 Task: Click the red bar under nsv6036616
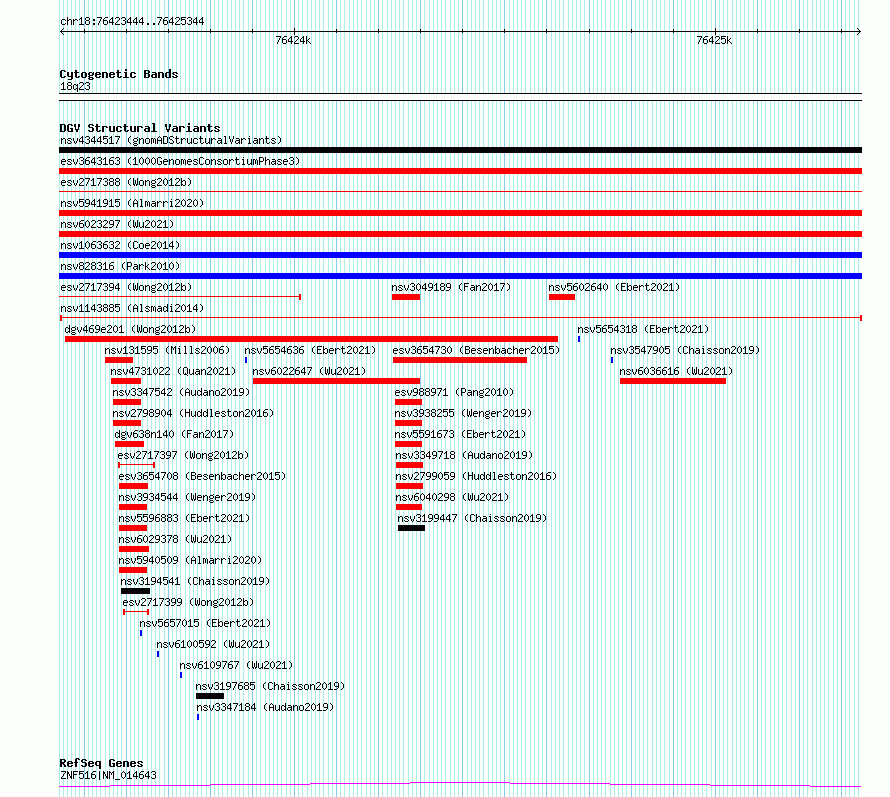click(673, 381)
